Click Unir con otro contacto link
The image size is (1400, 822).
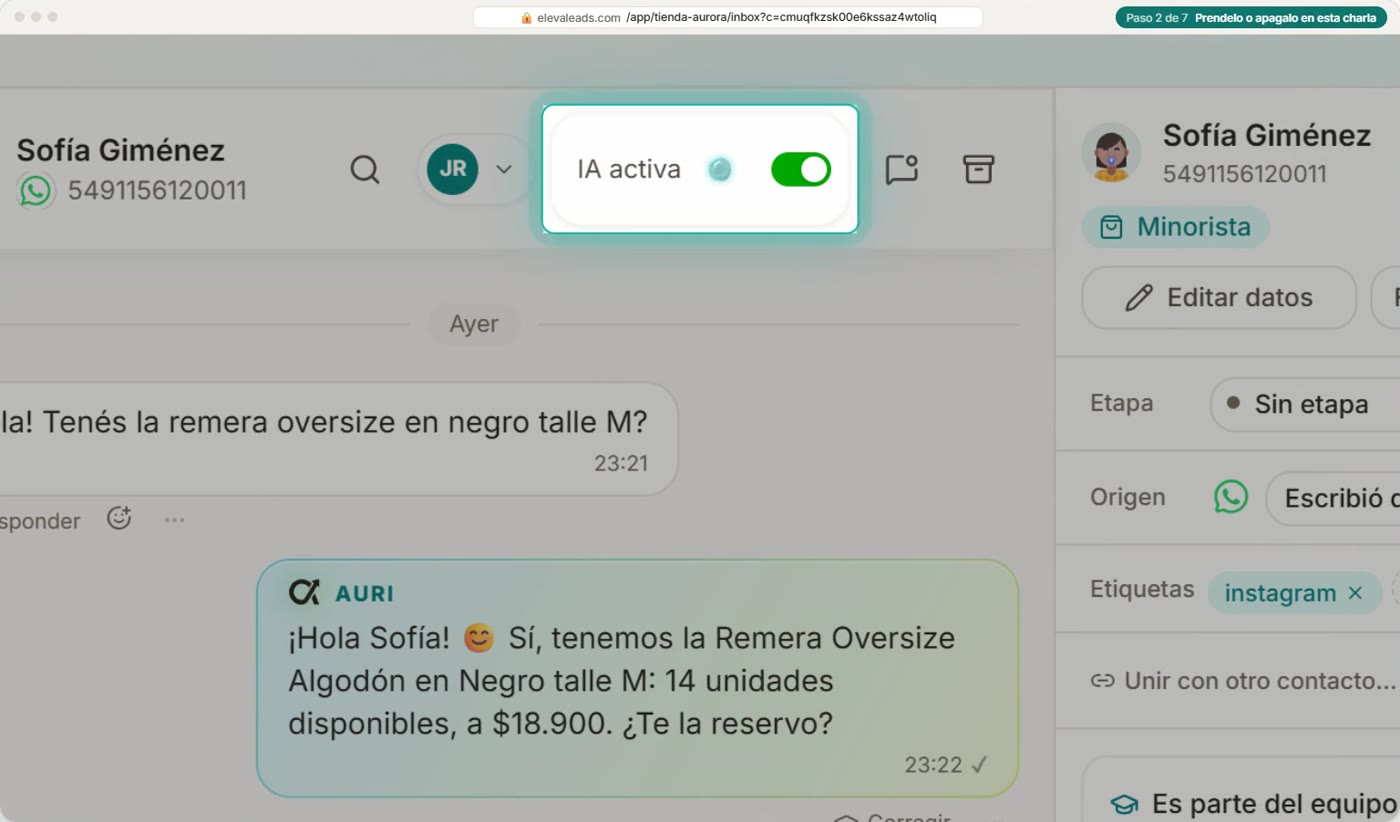(1243, 681)
